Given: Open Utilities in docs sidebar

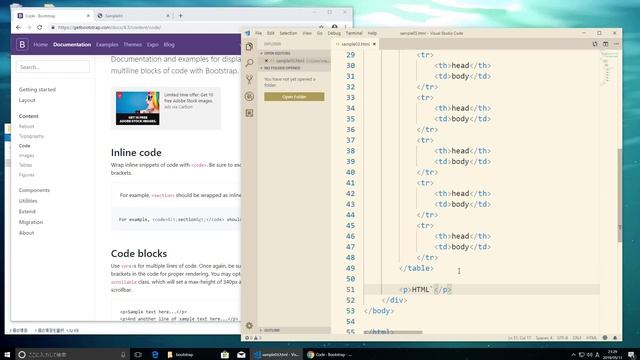Looking at the screenshot, I should 28,201.
